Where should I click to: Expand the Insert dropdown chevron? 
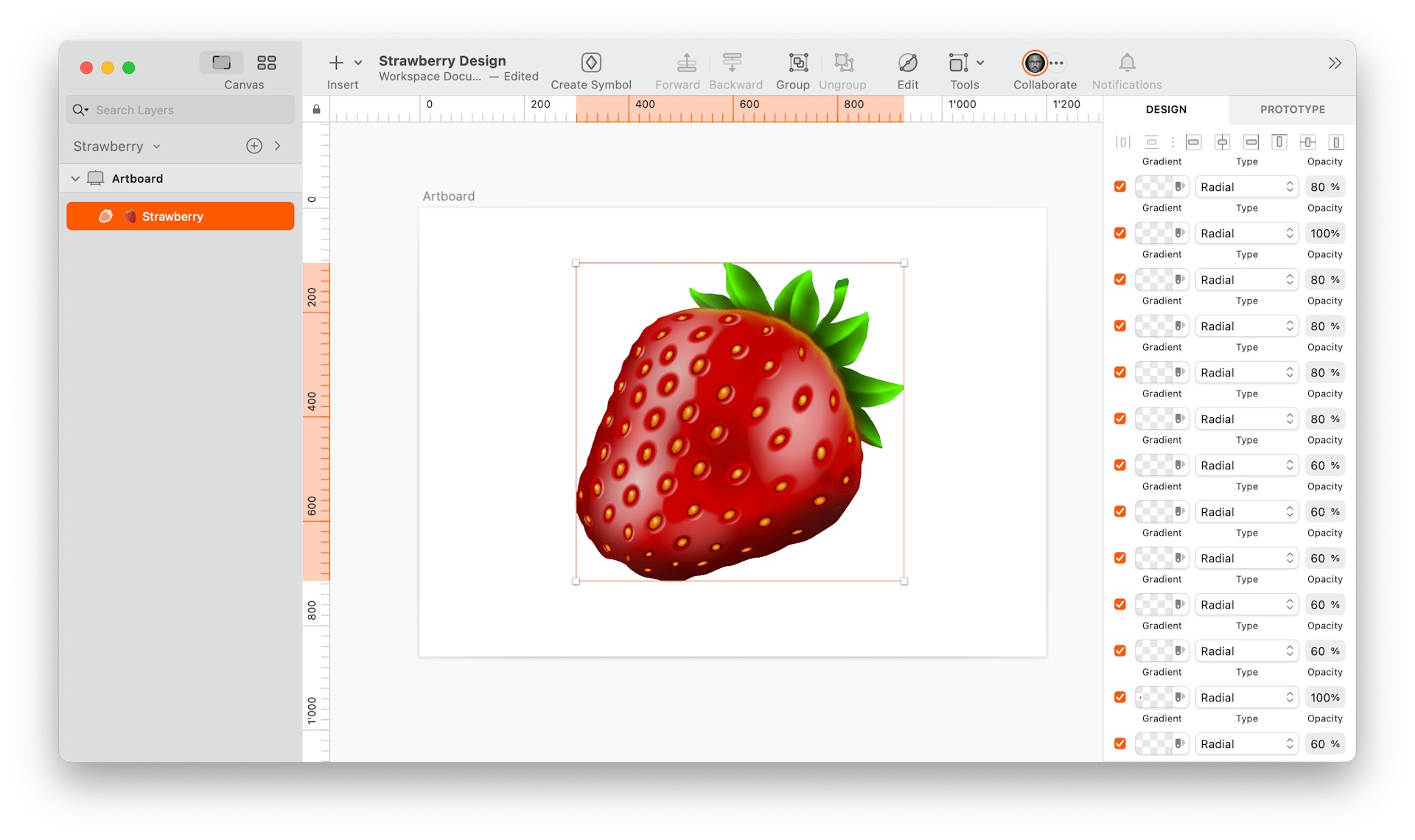point(359,63)
